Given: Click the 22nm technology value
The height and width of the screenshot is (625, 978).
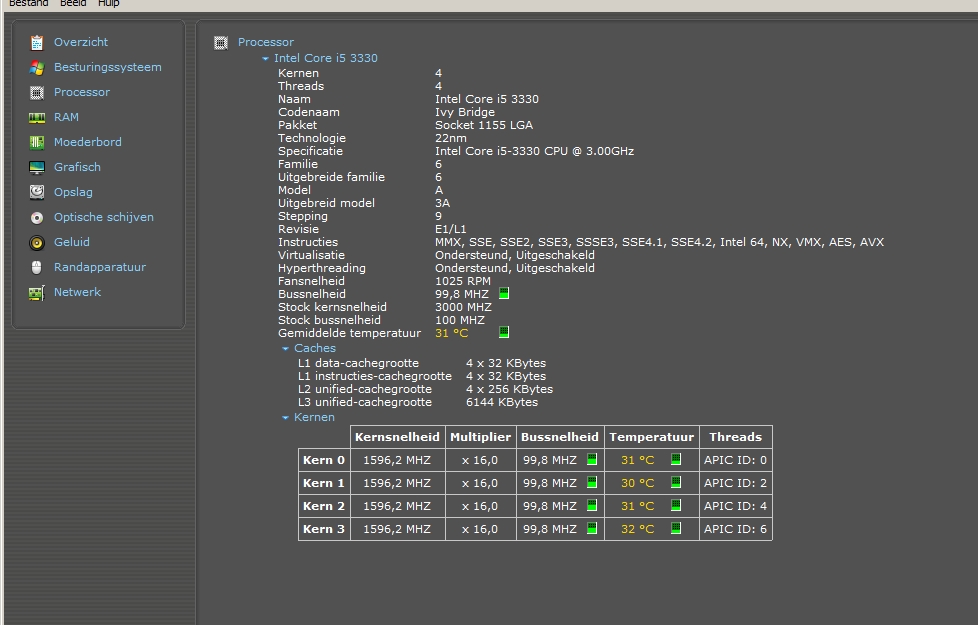Looking at the screenshot, I should tap(451, 138).
